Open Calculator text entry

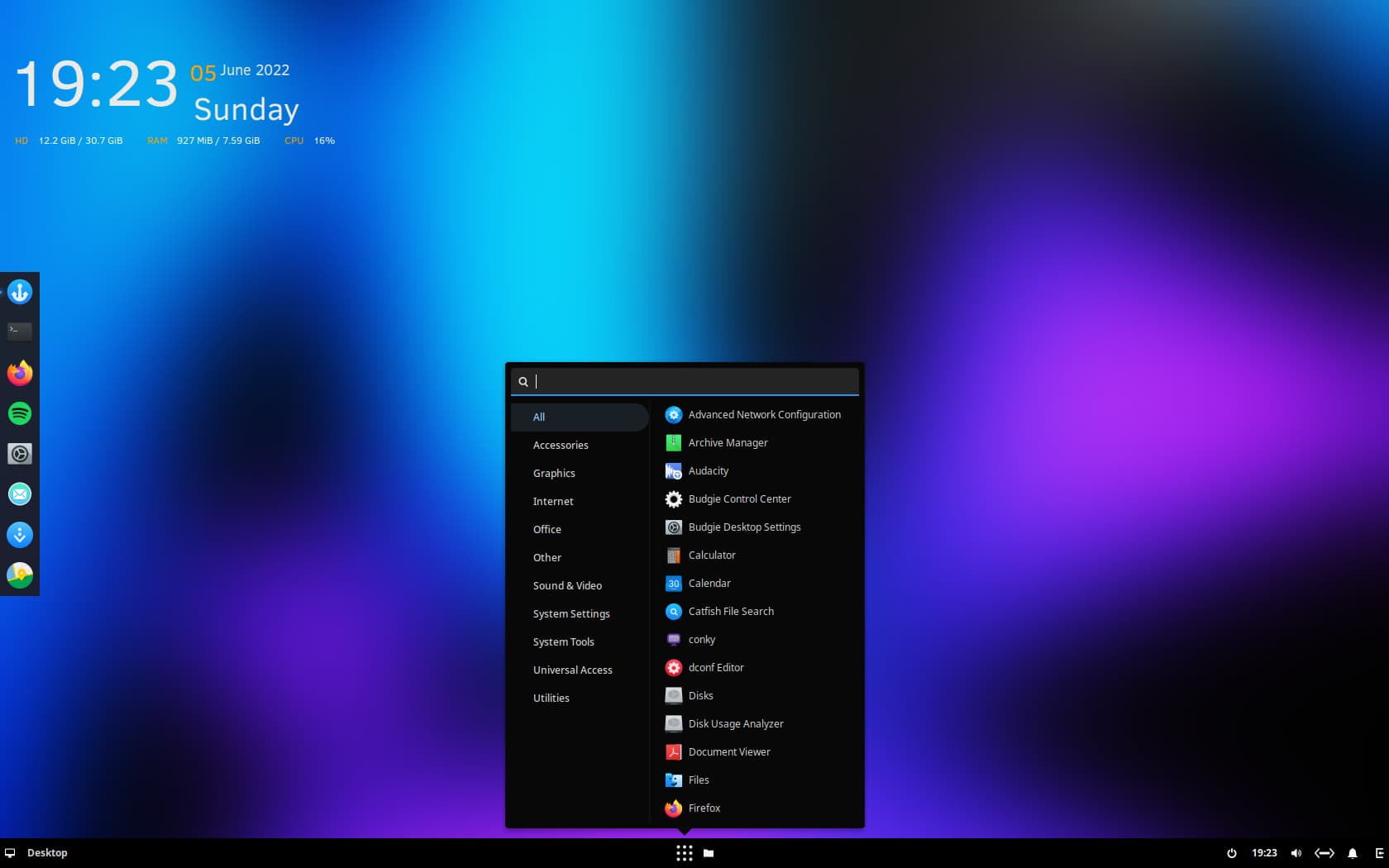point(712,556)
